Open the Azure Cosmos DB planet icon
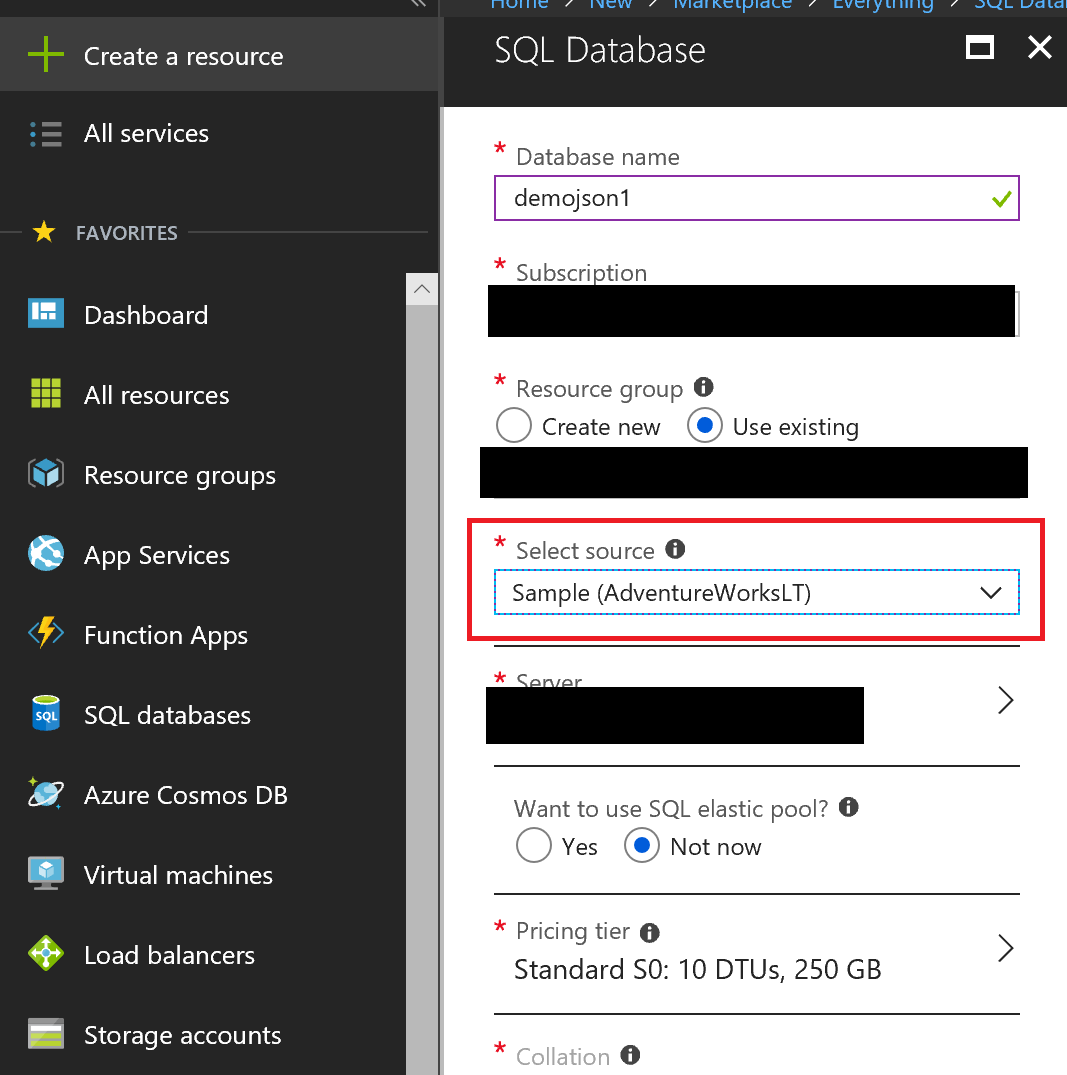 coord(46,793)
